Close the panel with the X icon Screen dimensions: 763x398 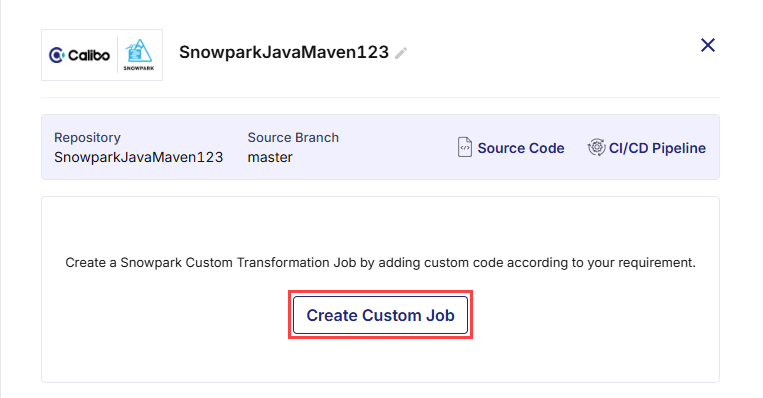pyautogui.click(x=708, y=45)
